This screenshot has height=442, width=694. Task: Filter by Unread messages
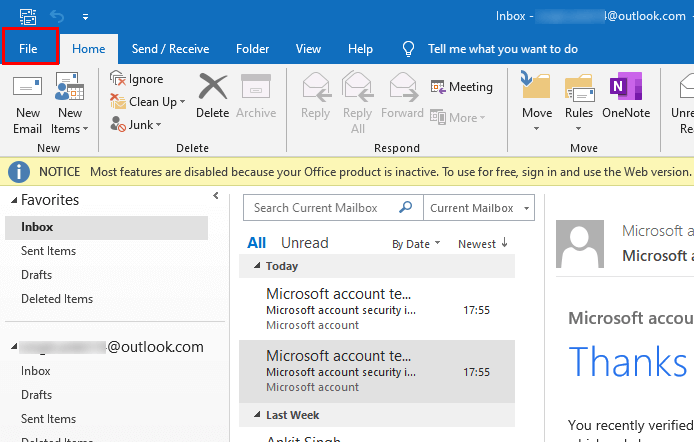305,243
